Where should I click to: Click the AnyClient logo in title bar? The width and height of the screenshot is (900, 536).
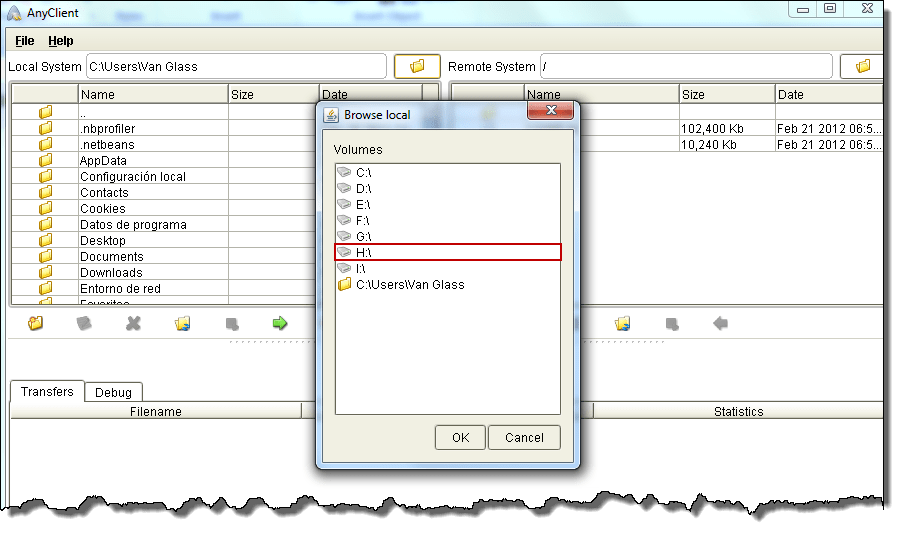pos(14,13)
